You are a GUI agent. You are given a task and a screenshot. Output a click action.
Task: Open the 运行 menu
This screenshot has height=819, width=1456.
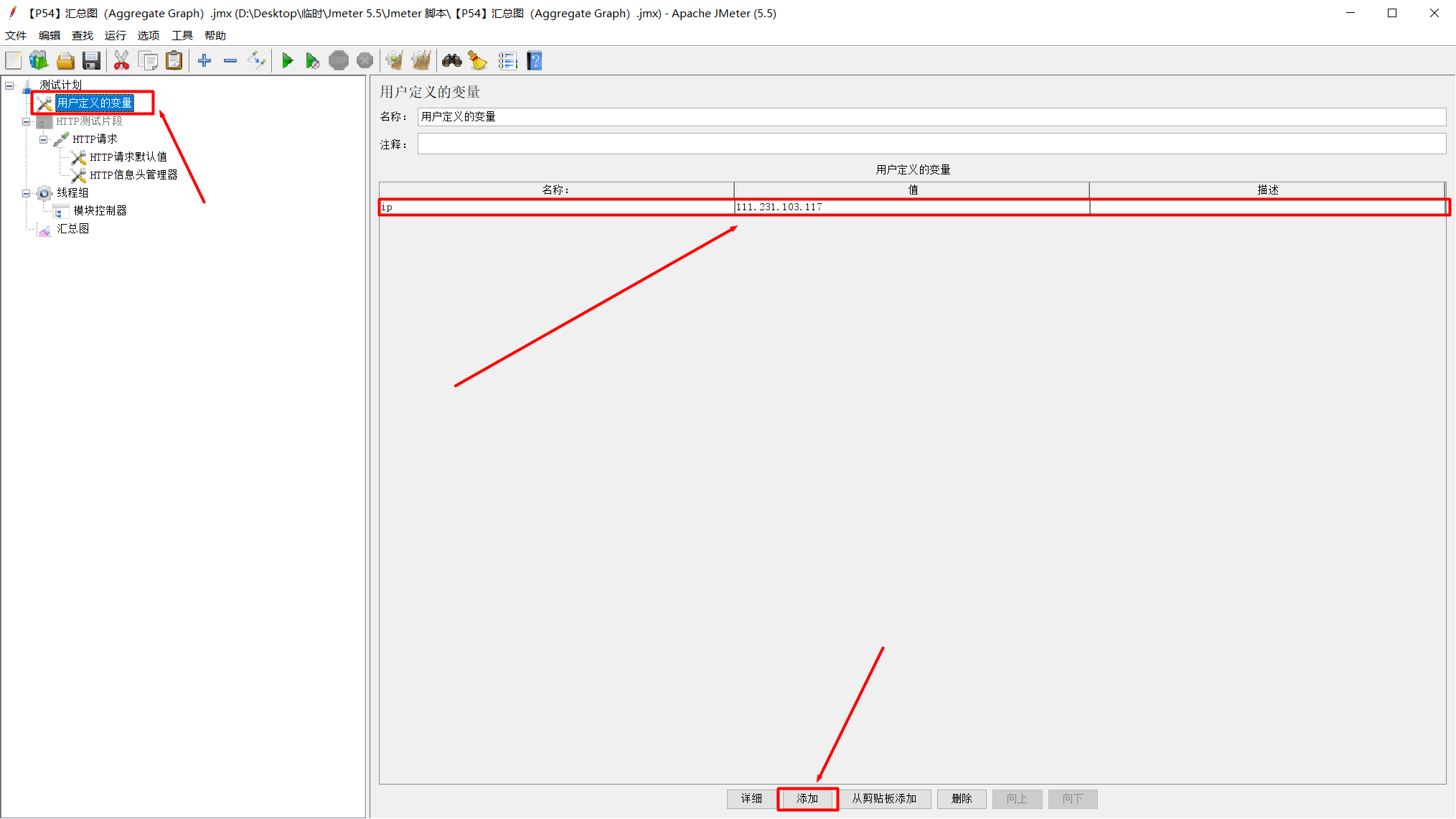tap(115, 35)
